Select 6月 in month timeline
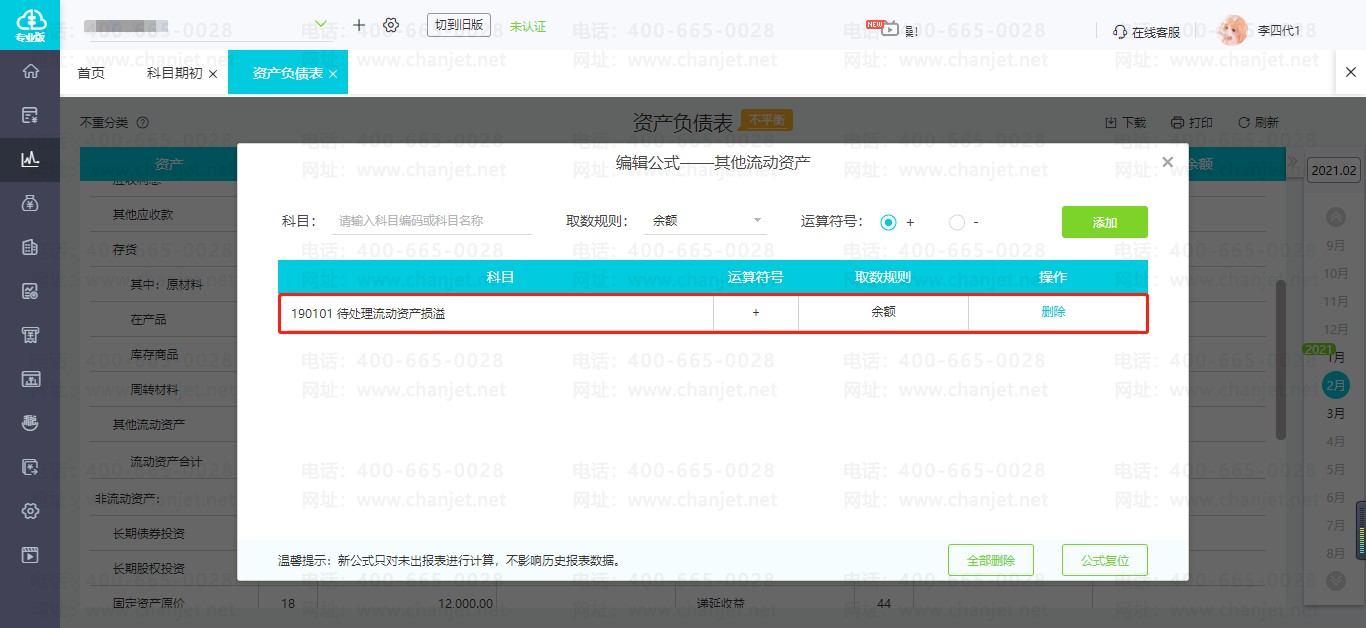1366x628 pixels. pos(1335,497)
